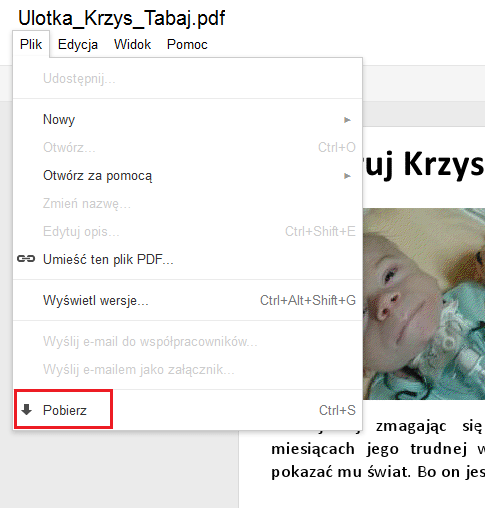Click the baby photo in the PDF

tap(424, 304)
